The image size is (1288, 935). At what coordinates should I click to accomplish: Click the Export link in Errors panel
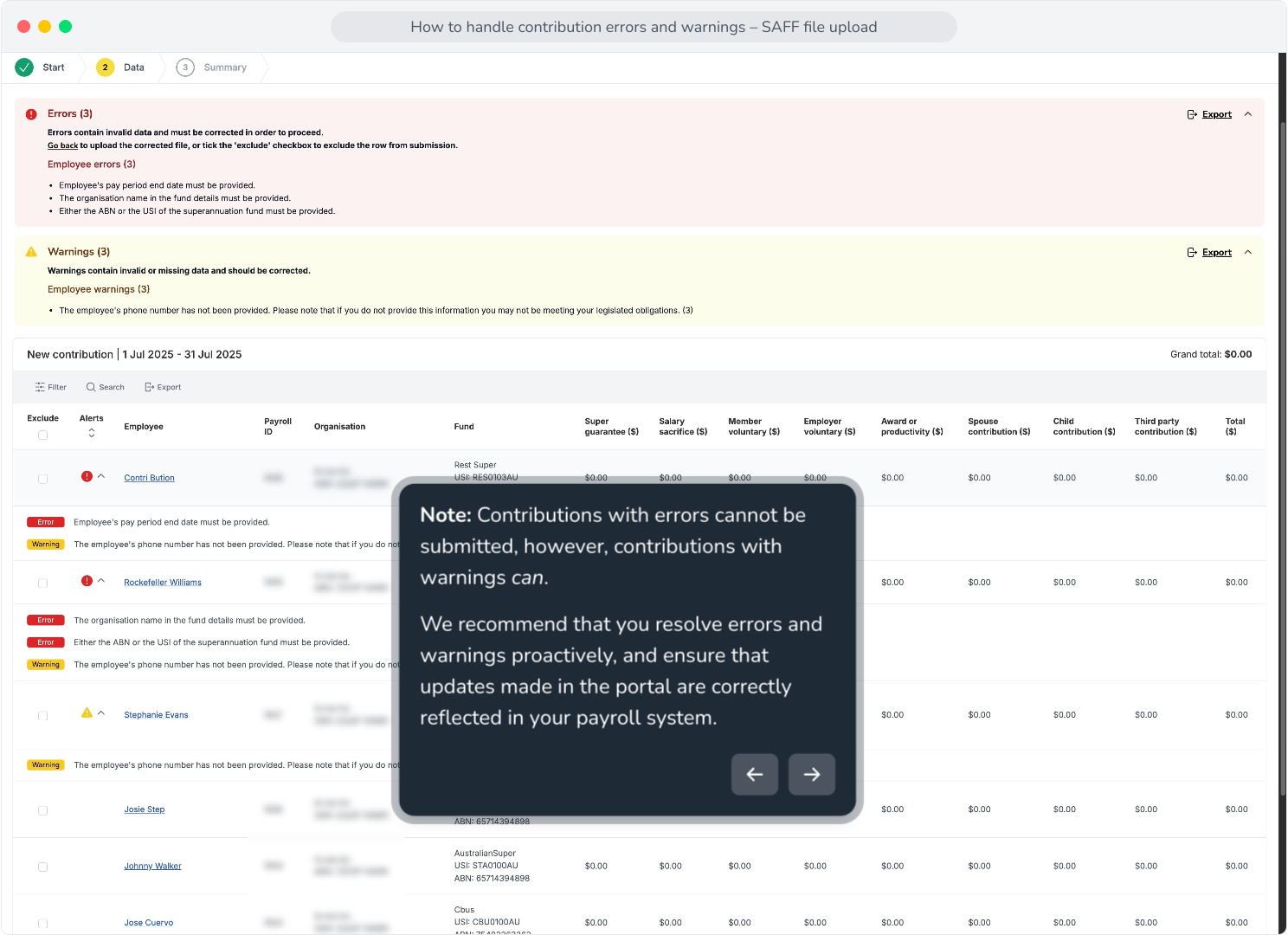(1217, 114)
